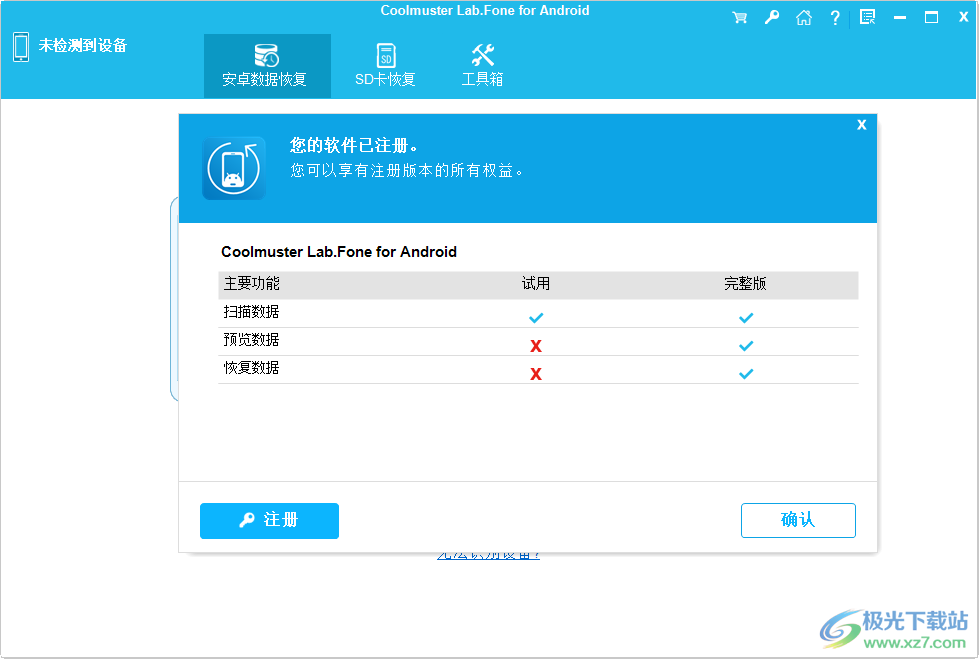Select the SD card icon above SD卡恢复
979x659 pixels.
click(x=385, y=55)
